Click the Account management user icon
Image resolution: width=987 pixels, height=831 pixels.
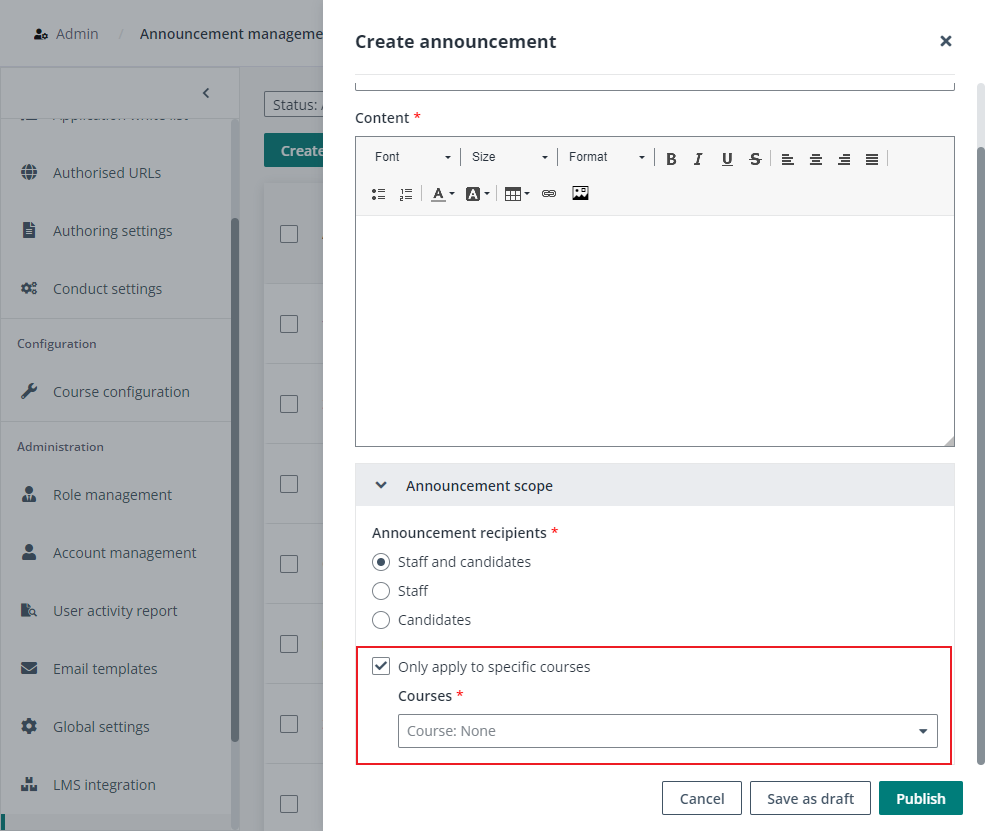(29, 552)
